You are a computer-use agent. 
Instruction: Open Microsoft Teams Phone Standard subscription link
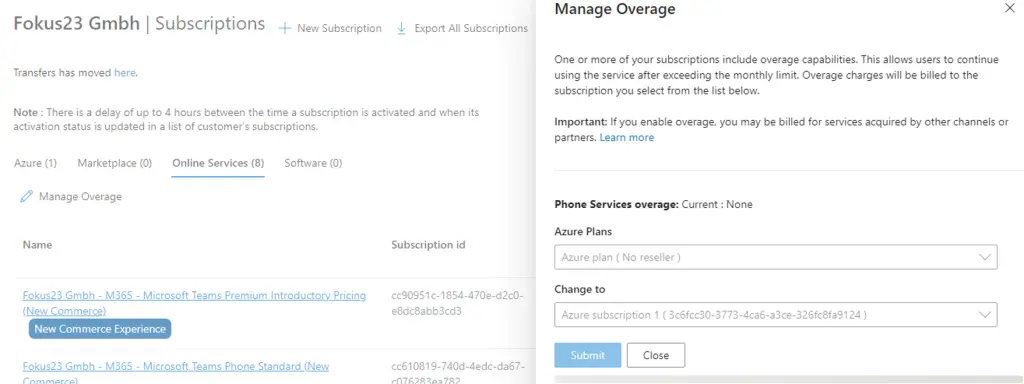176,373
